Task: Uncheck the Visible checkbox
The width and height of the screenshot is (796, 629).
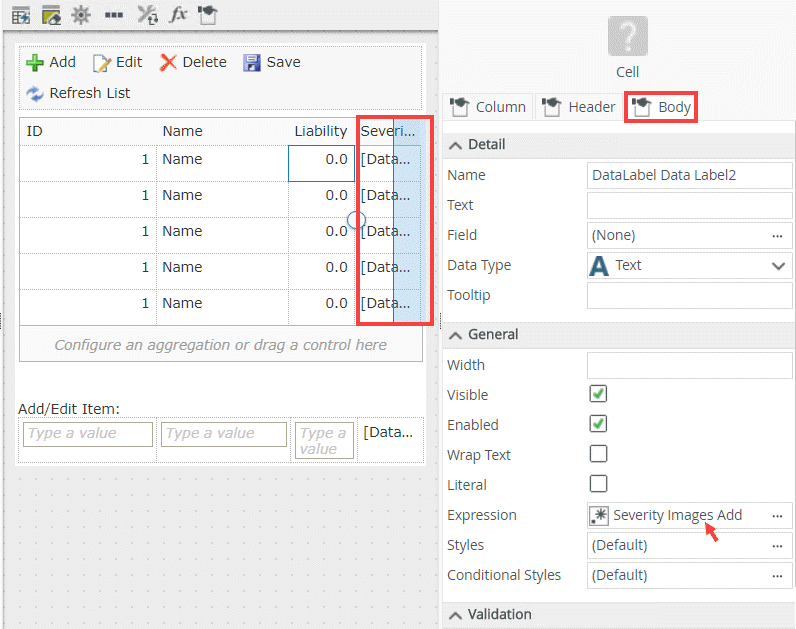Action: [x=598, y=395]
